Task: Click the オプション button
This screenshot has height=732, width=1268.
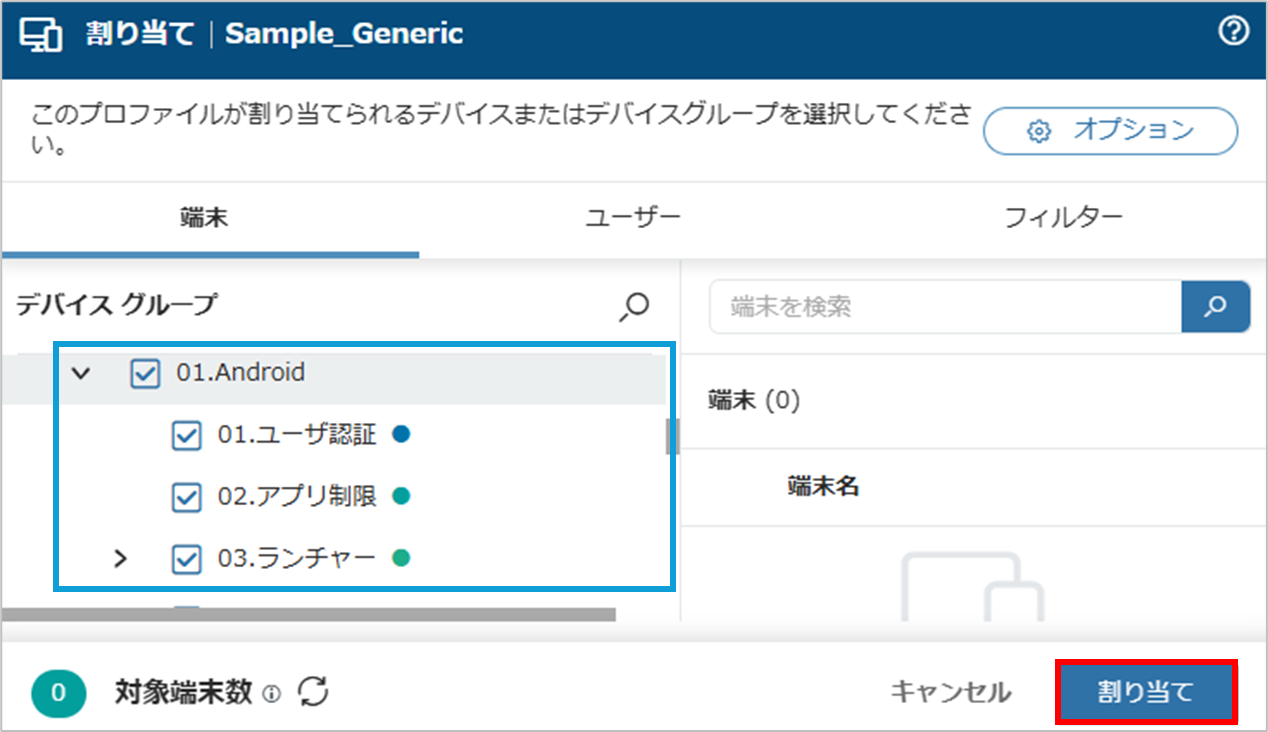Action: pyautogui.click(x=1110, y=130)
